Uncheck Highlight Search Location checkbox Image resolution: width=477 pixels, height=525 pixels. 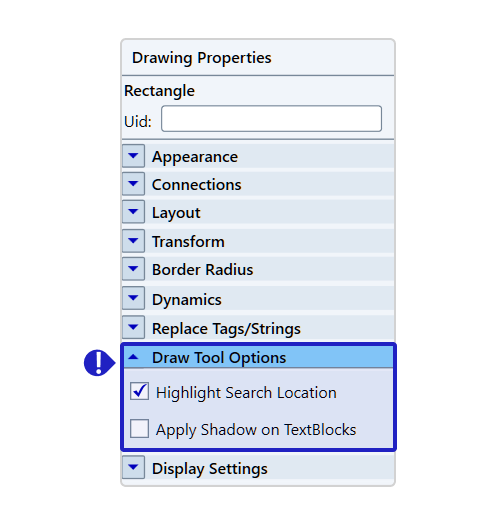[140, 391]
